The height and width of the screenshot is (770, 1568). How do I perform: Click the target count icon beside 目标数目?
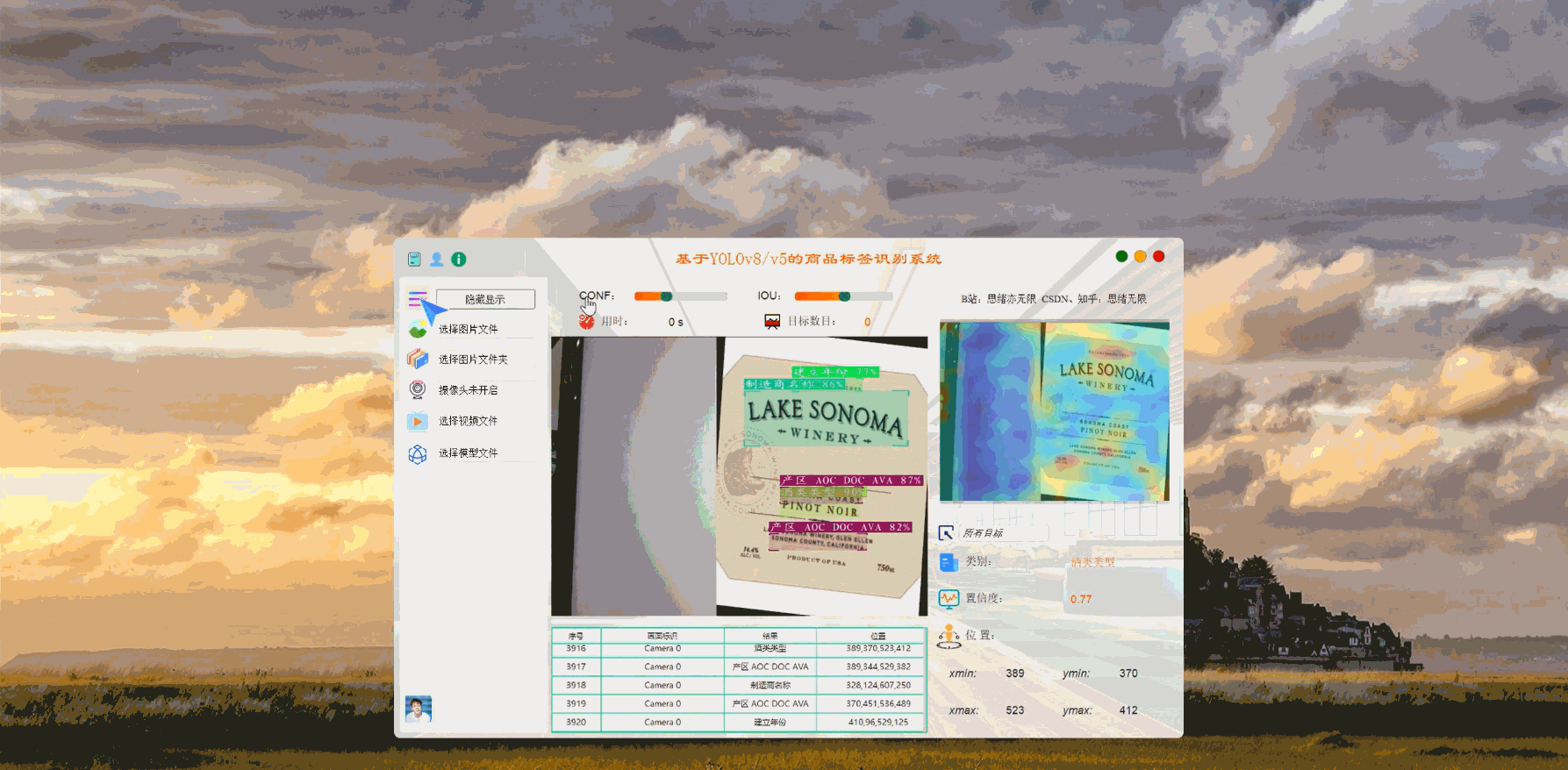(x=772, y=322)
